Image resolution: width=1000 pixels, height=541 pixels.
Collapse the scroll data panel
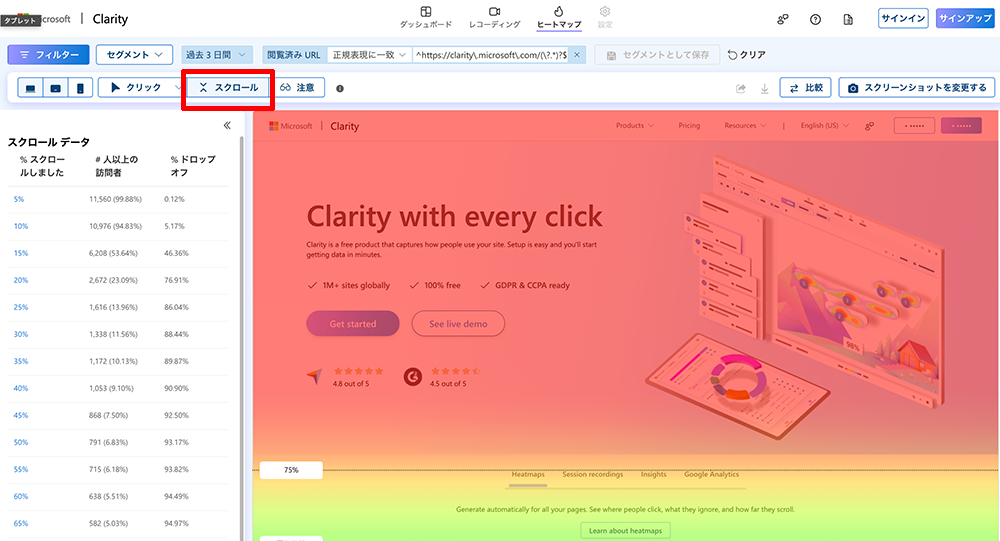(227, 125)
